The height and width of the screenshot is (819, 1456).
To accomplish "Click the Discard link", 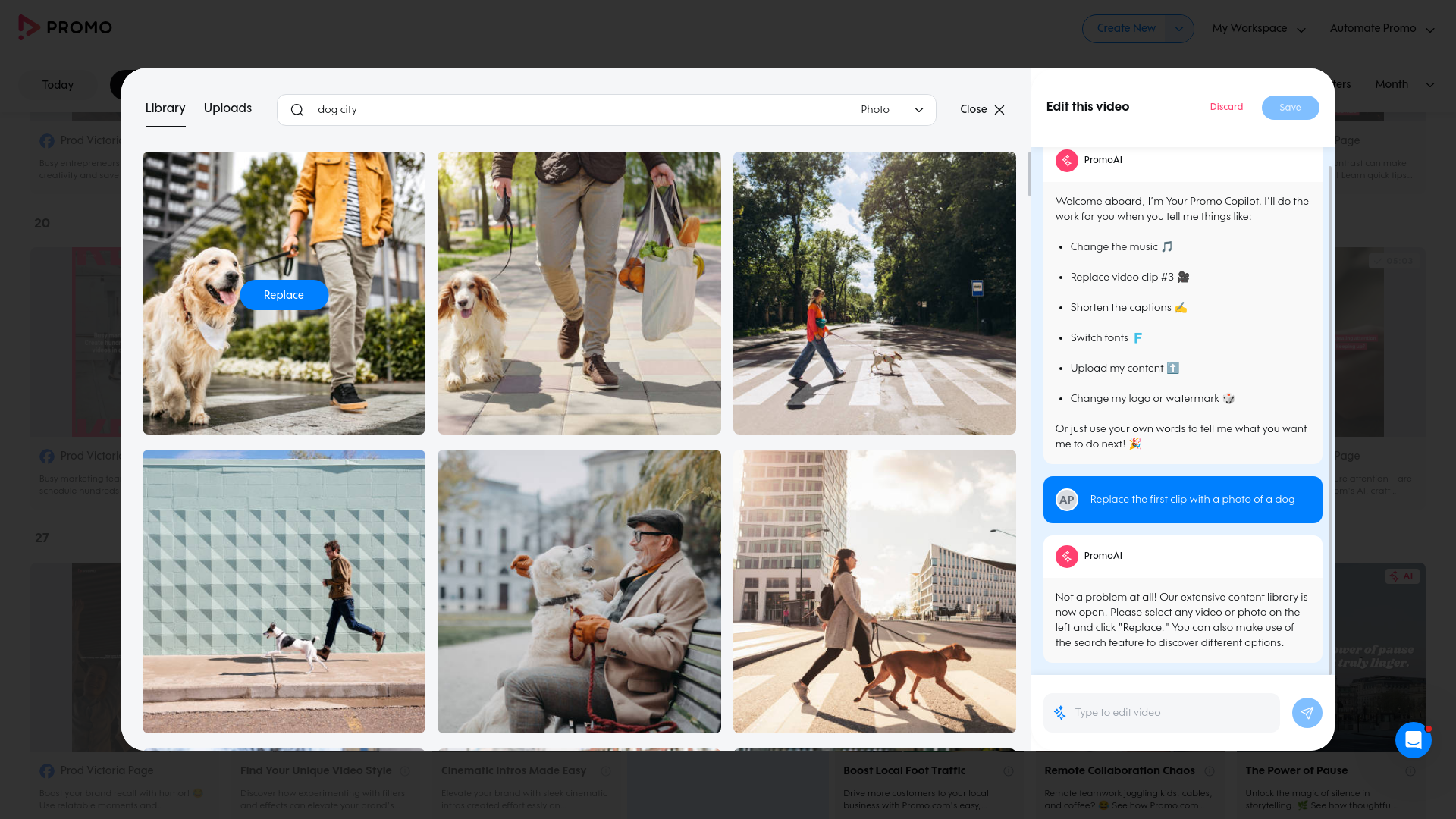I will [1226, 107].
